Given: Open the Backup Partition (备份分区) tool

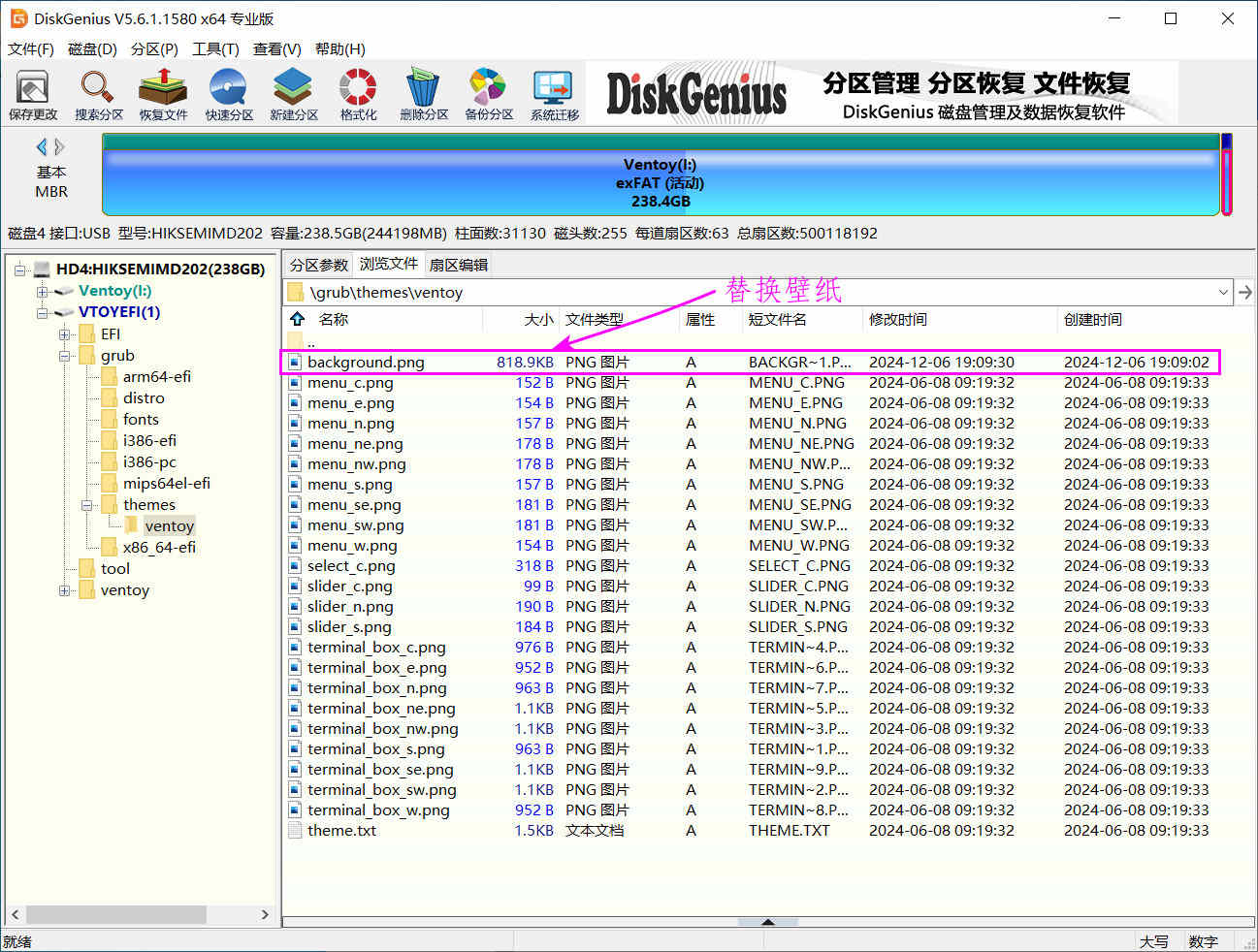Looking at the screenshot, I should pyautogui.click(x=489, y=95).
